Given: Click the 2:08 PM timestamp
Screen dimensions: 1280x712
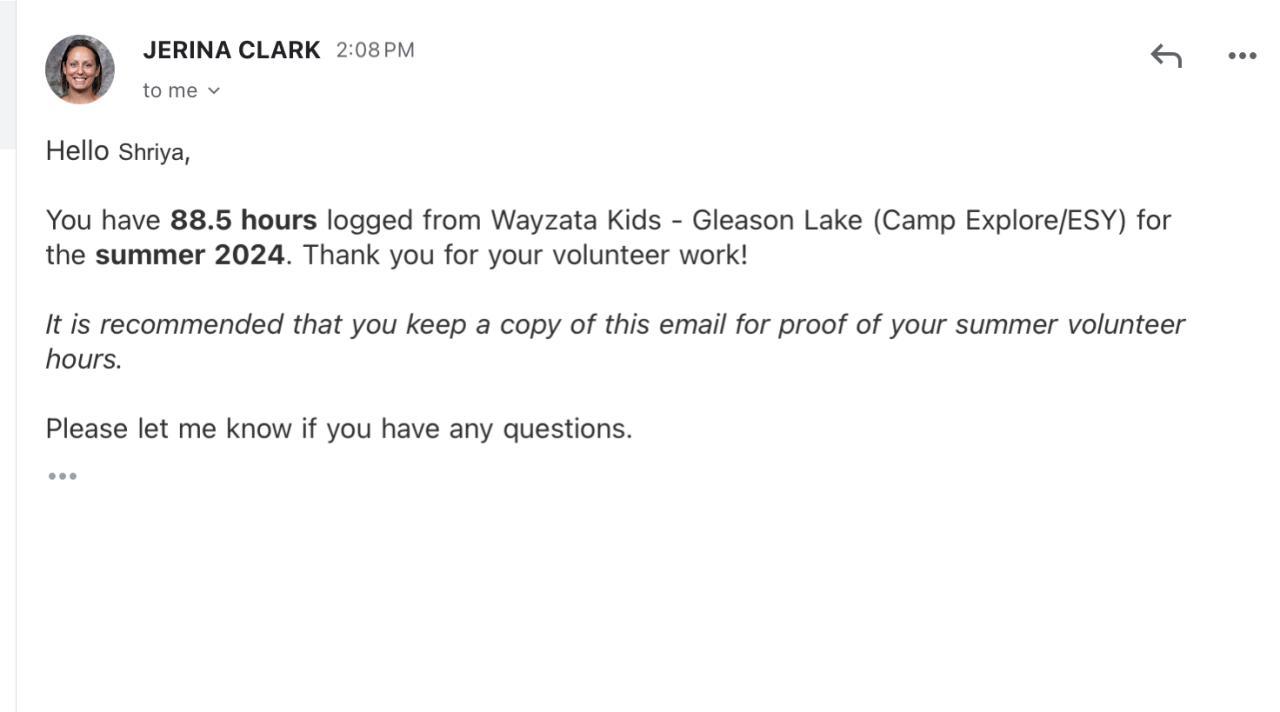Looking at the screenshot, I should pos(375,50).
